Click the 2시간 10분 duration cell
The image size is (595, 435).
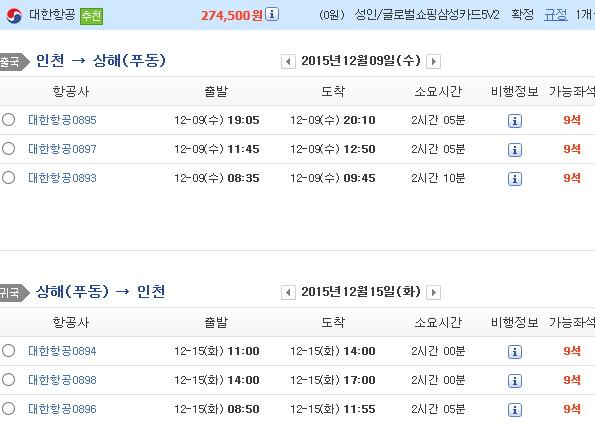(438, 178)
